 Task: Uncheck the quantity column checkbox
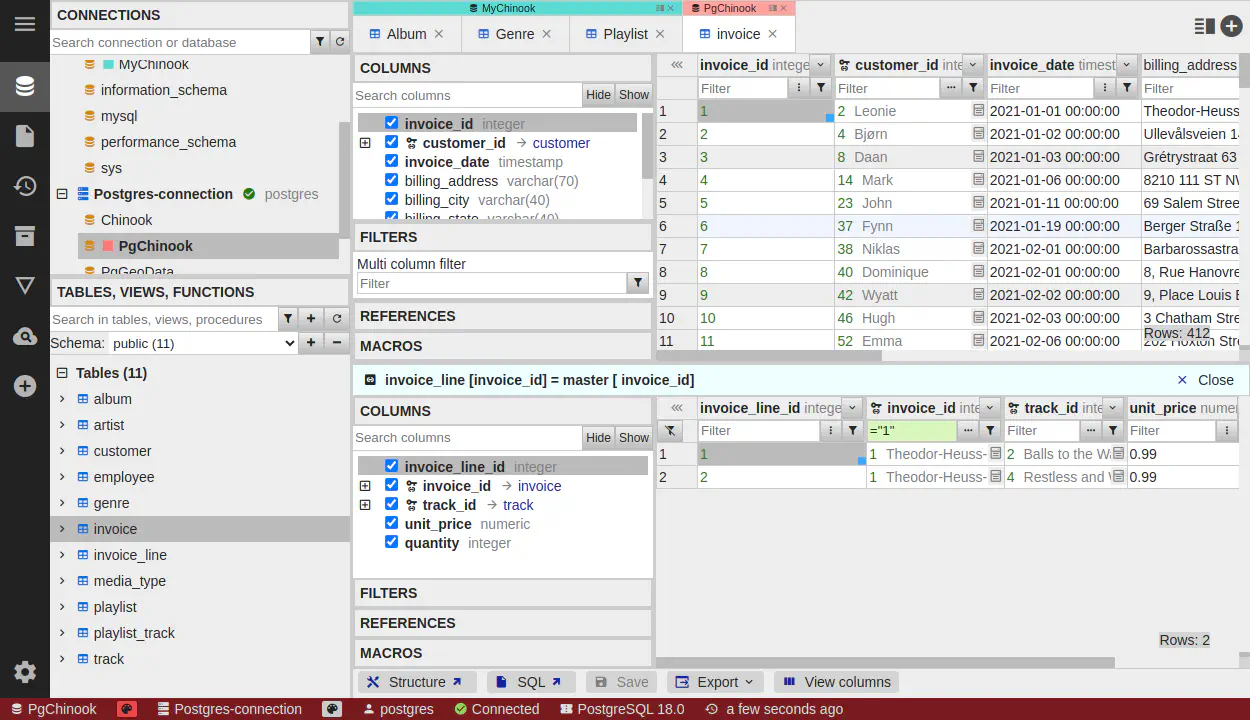click(391, 542)
